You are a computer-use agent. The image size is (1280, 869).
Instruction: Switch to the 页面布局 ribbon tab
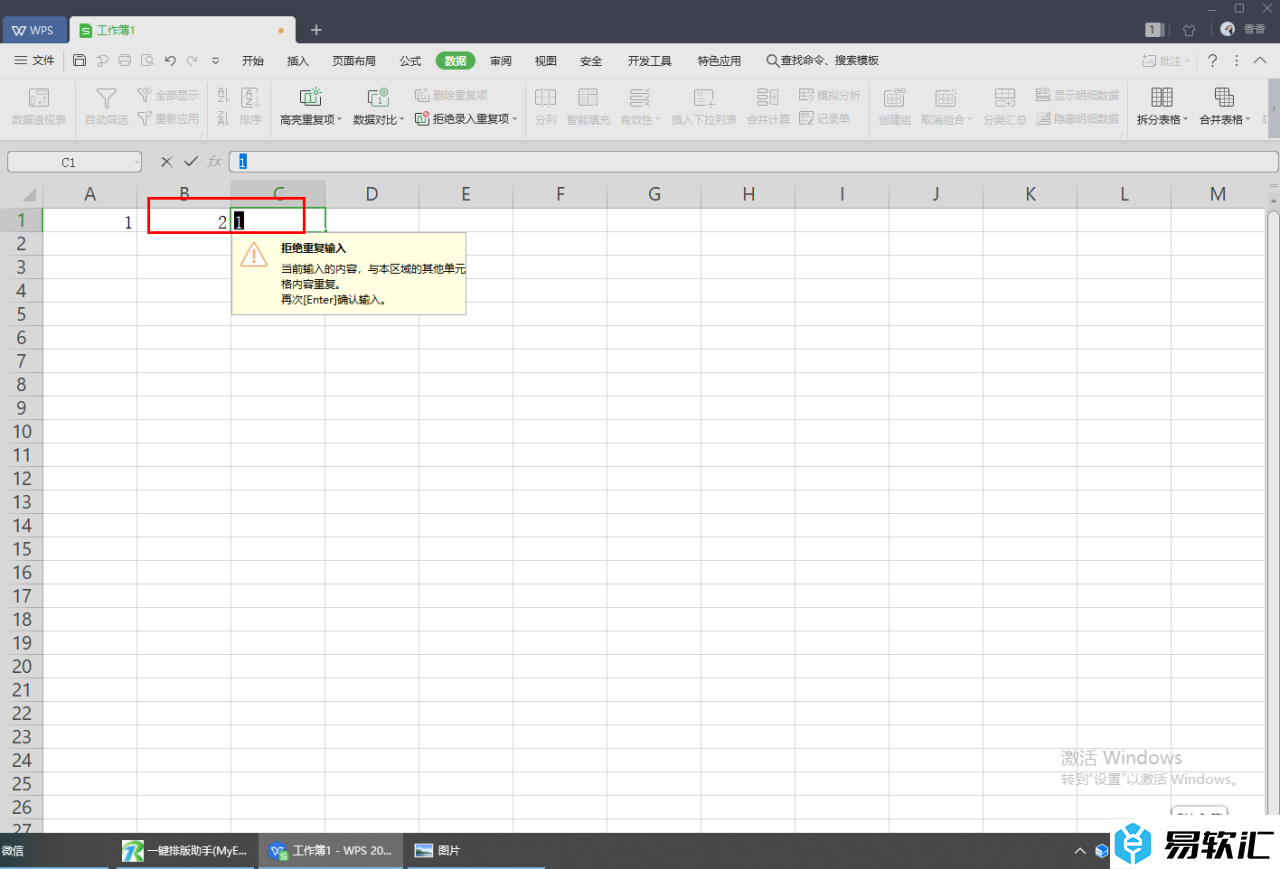click(x=354, y=61)
